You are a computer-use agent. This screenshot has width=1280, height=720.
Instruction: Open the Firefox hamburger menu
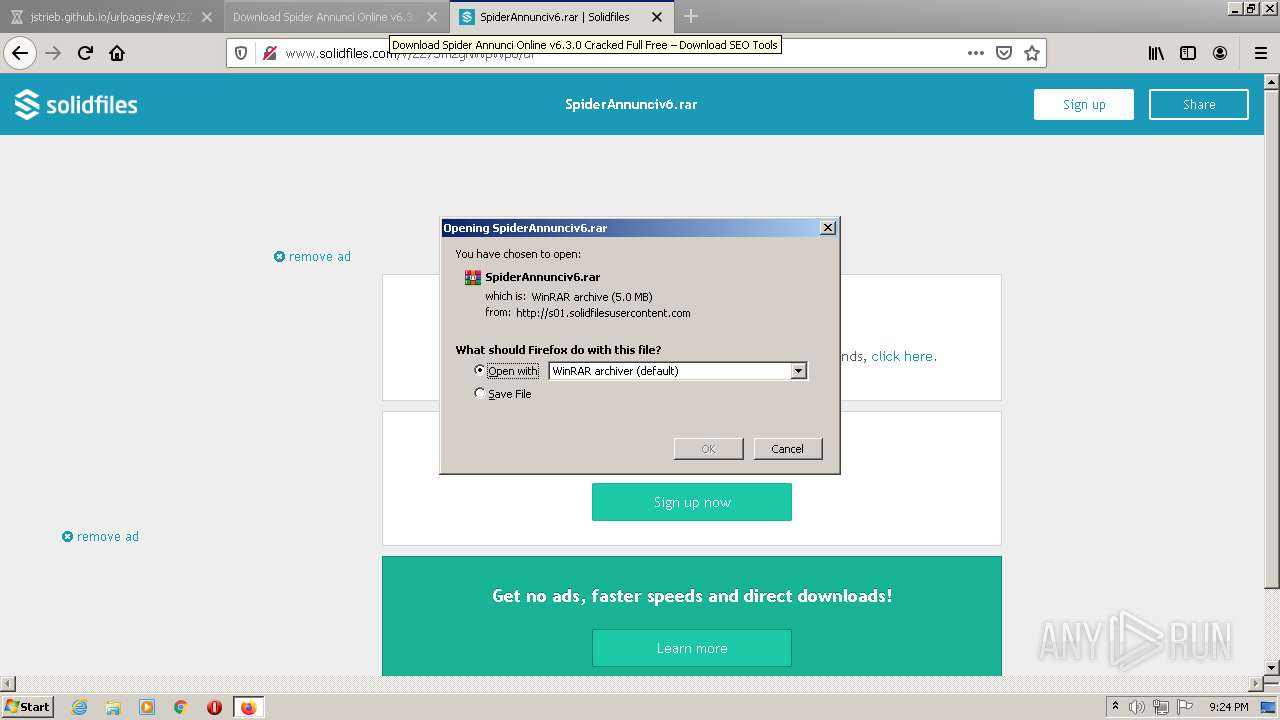(1260, 53)
